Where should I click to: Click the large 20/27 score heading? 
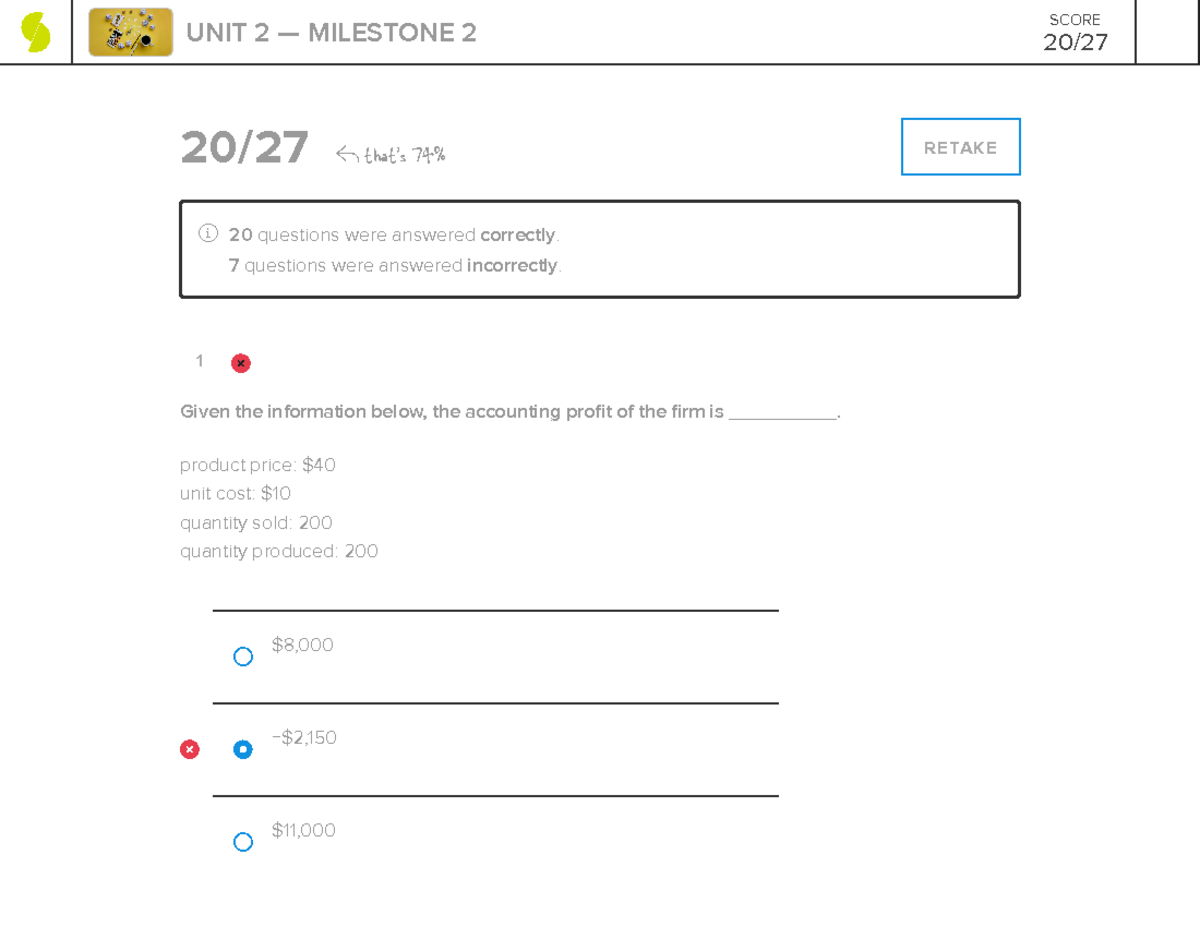point(244,148)
